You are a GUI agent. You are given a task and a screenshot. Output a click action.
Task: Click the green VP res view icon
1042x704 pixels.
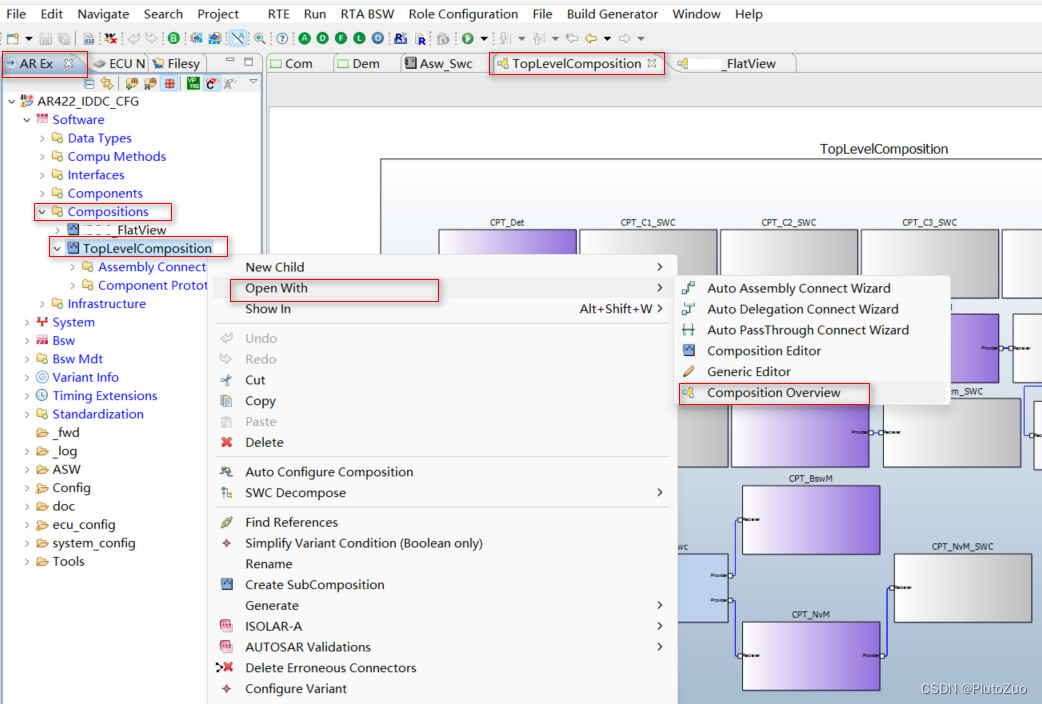click(192, 83)
